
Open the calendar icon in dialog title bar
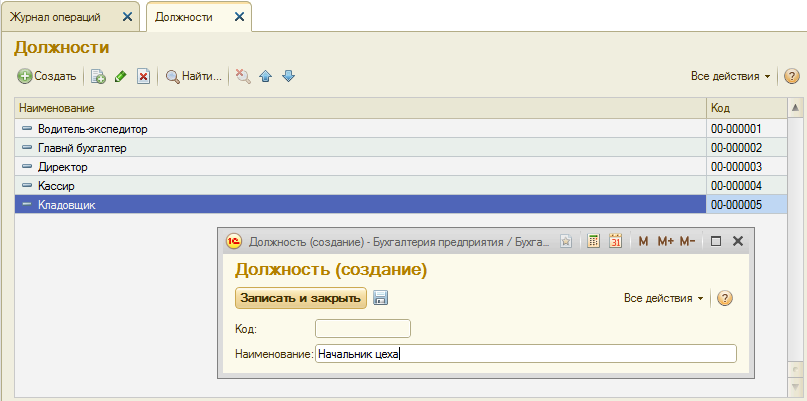tap(616, 241)
